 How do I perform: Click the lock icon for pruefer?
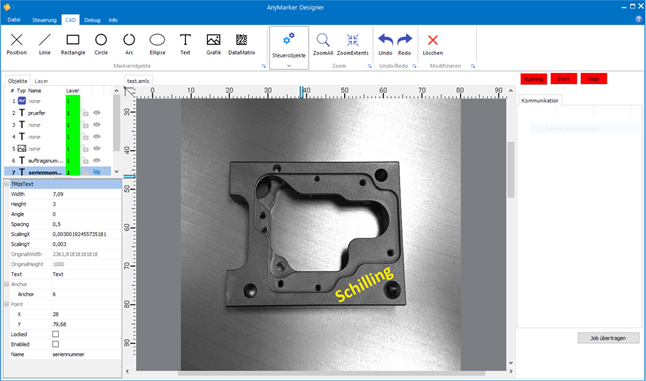[85, 113]
